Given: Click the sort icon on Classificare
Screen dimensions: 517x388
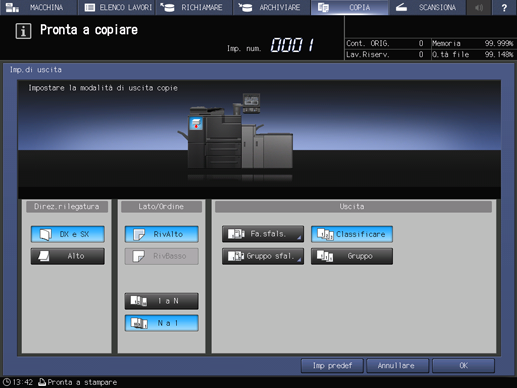Looking at the screenshot, I should pyautogui.click(x=325, y=234).
